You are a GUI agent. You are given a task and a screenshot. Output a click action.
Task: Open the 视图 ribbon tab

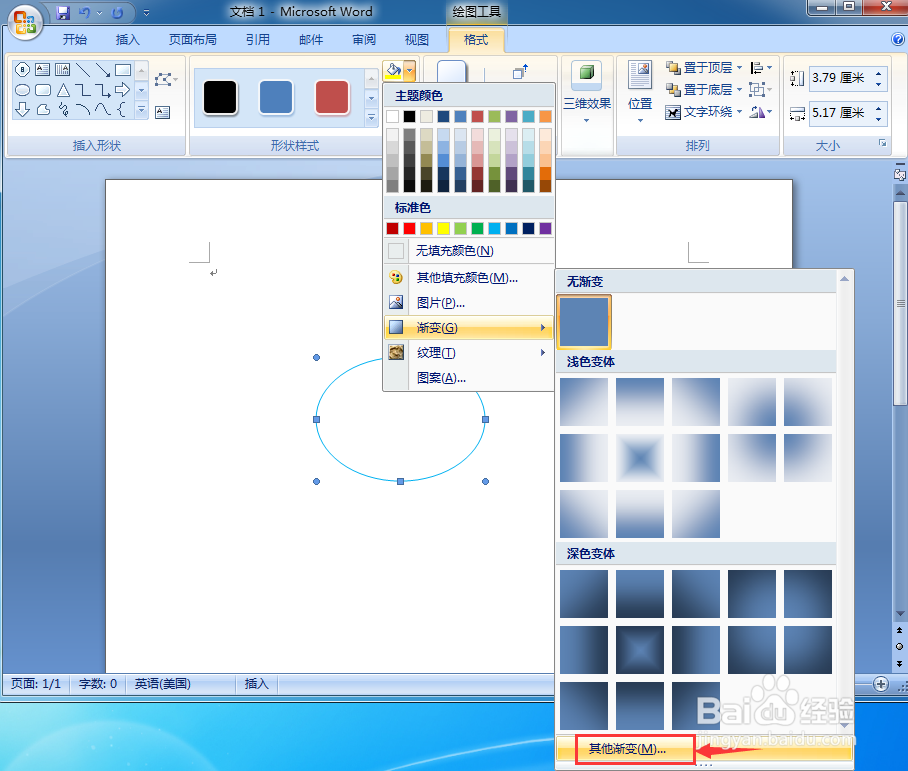(417, 39)
